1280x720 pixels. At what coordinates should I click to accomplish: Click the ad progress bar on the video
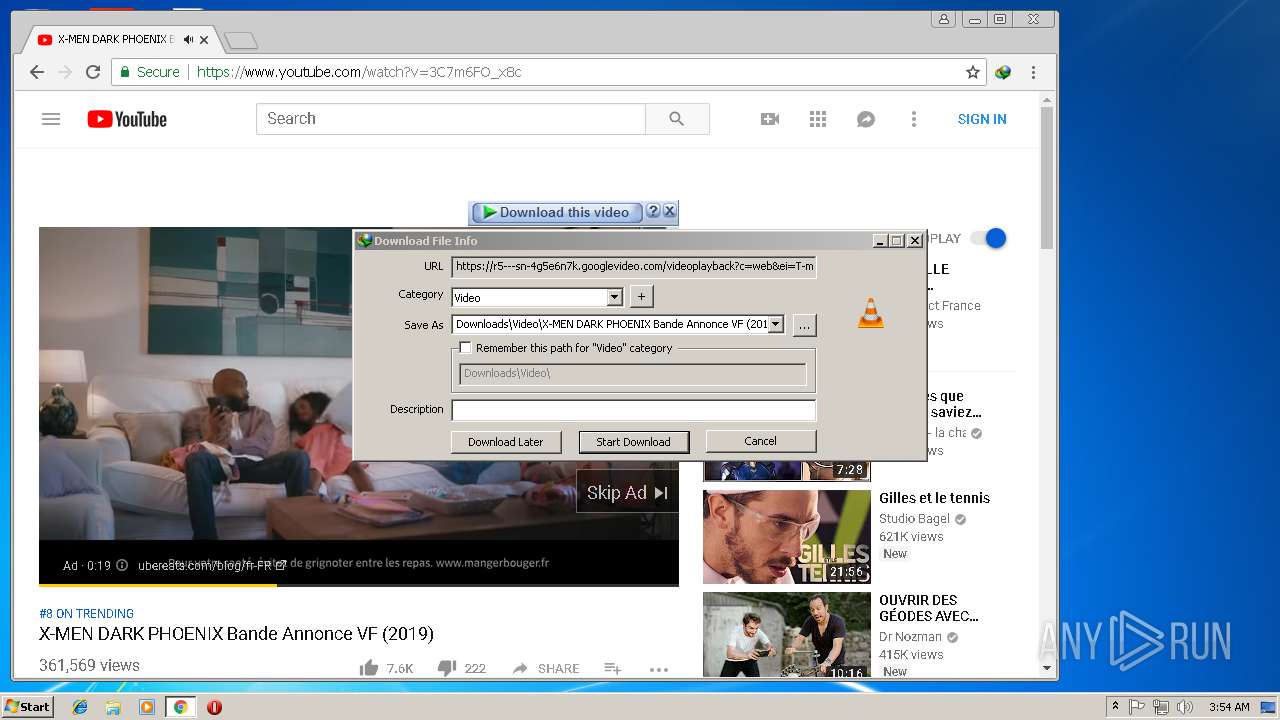(x=359, y=584)
